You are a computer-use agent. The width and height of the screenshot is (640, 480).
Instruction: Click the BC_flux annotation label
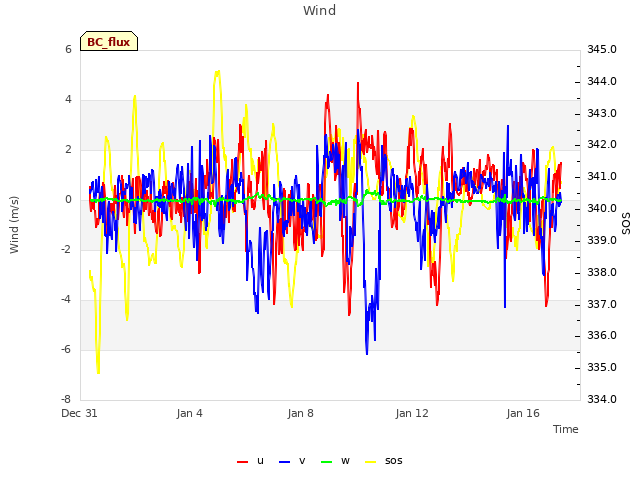pos(109,42)
